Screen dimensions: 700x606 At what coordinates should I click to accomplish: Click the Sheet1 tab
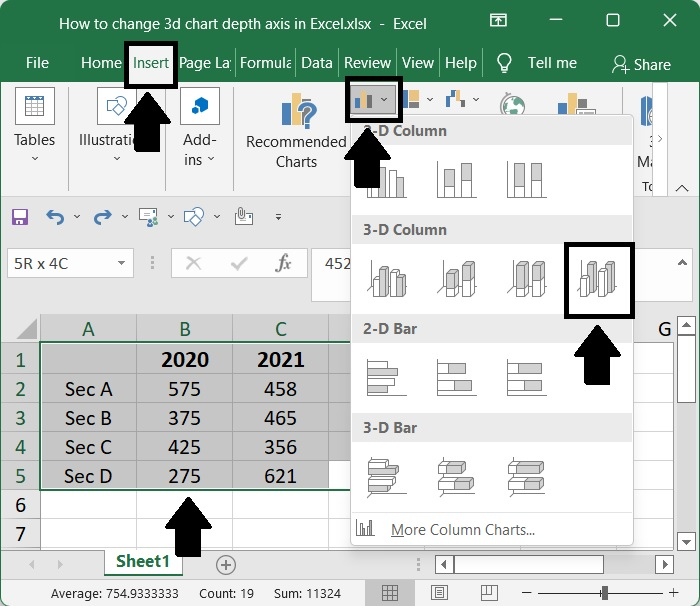coord(143,562)
